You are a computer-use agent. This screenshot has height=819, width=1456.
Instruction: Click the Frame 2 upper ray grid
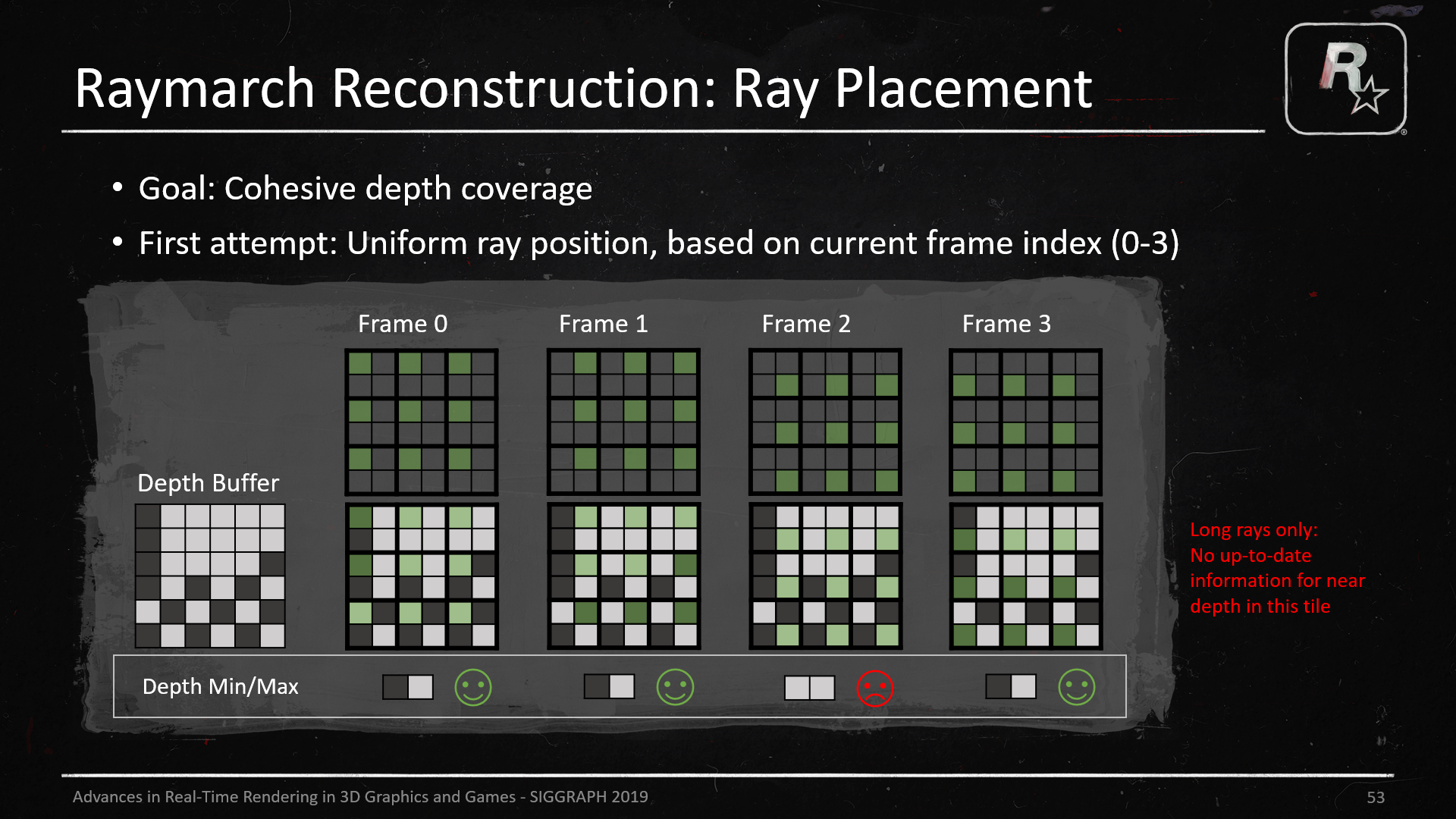tap(825, 422)
